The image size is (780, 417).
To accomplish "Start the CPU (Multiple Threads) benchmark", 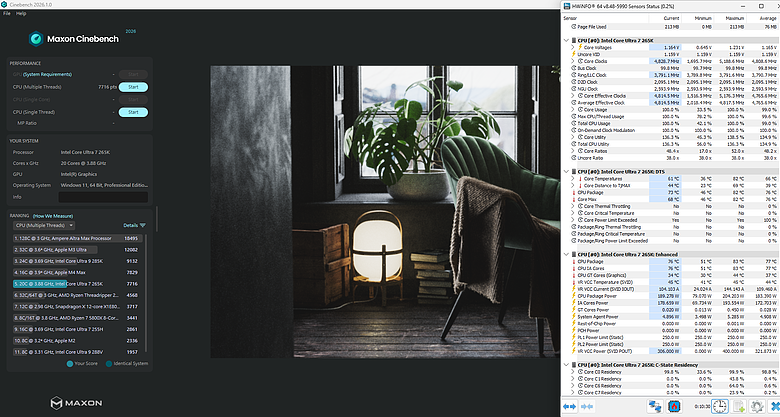I will point(133,87).
